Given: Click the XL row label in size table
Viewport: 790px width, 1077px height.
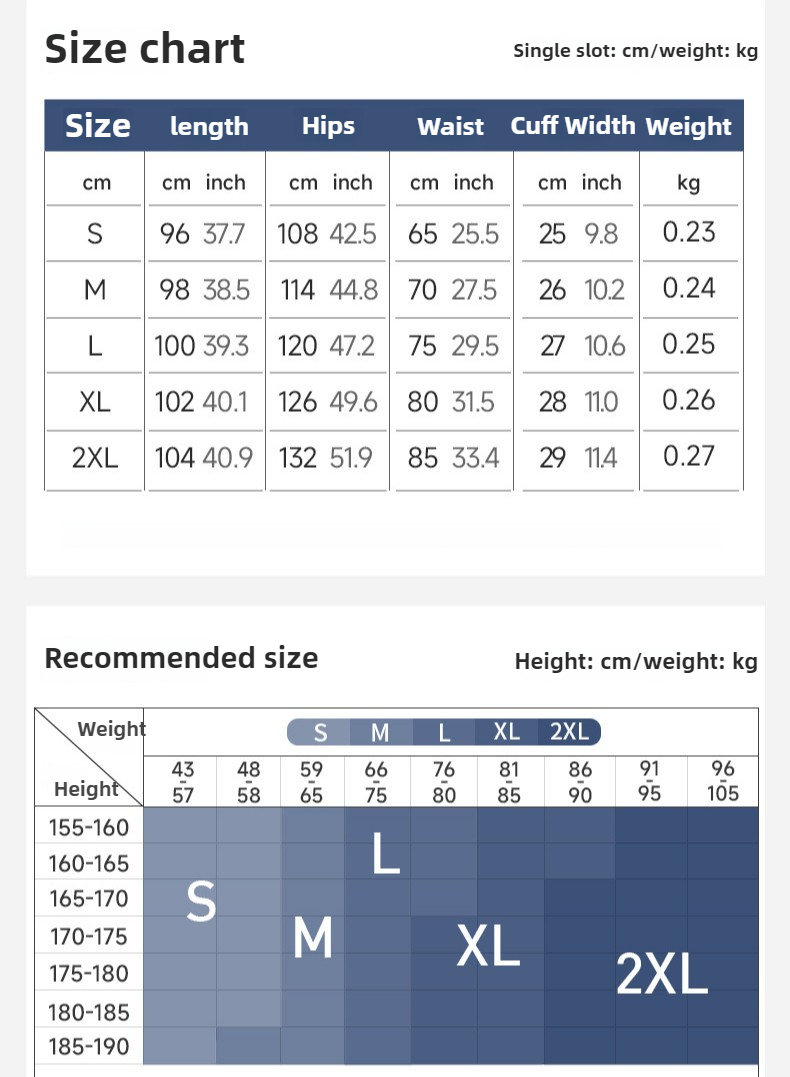Looking at the screenshot, I should click(x=95, y=402).
